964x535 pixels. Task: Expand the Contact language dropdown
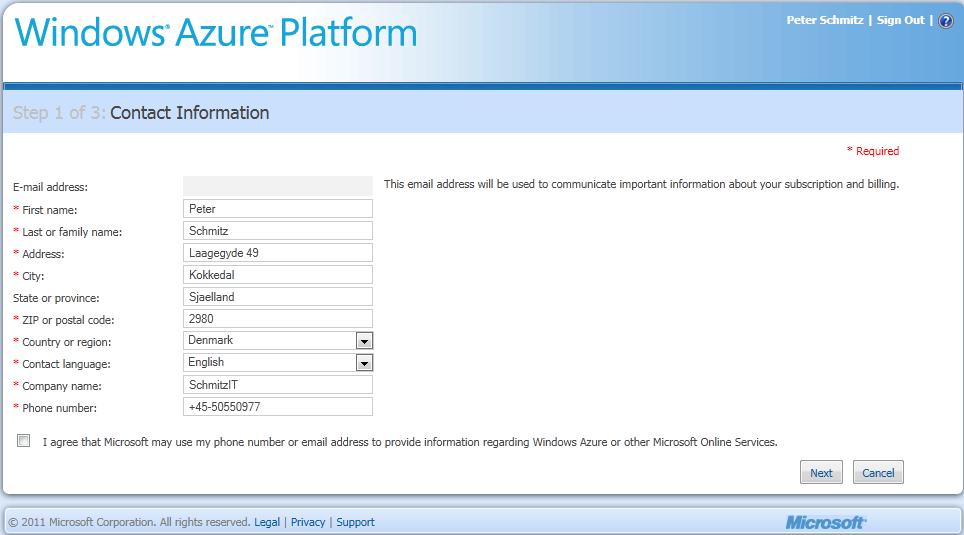coord(364,363)
